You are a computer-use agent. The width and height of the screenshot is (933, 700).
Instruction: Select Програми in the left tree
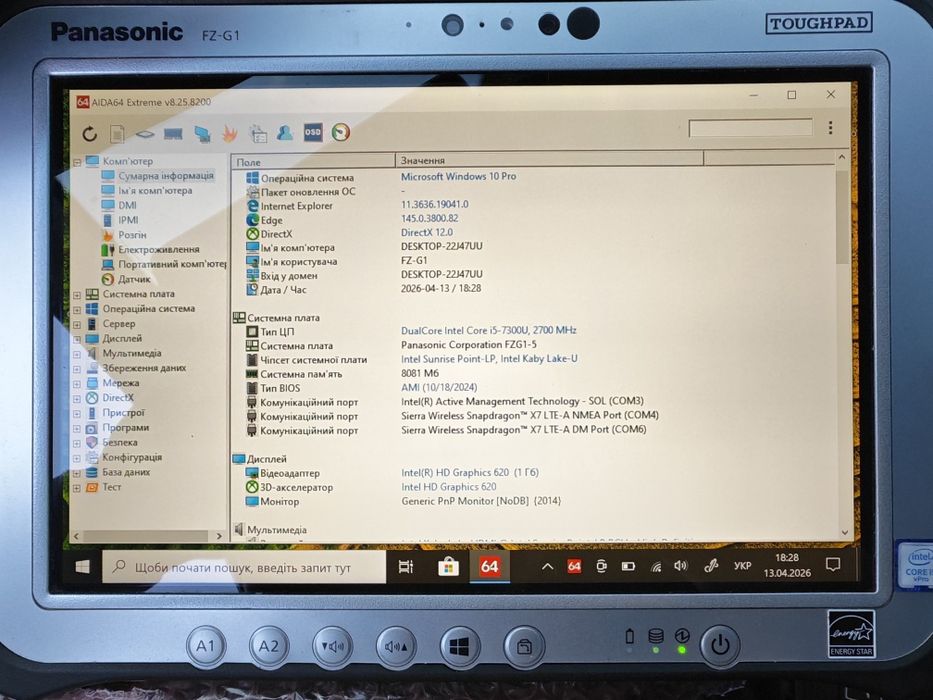(x=126, y=427)
